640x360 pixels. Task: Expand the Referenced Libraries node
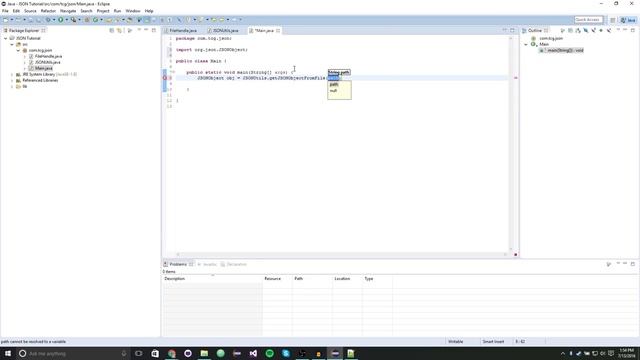tap(12, 80)
